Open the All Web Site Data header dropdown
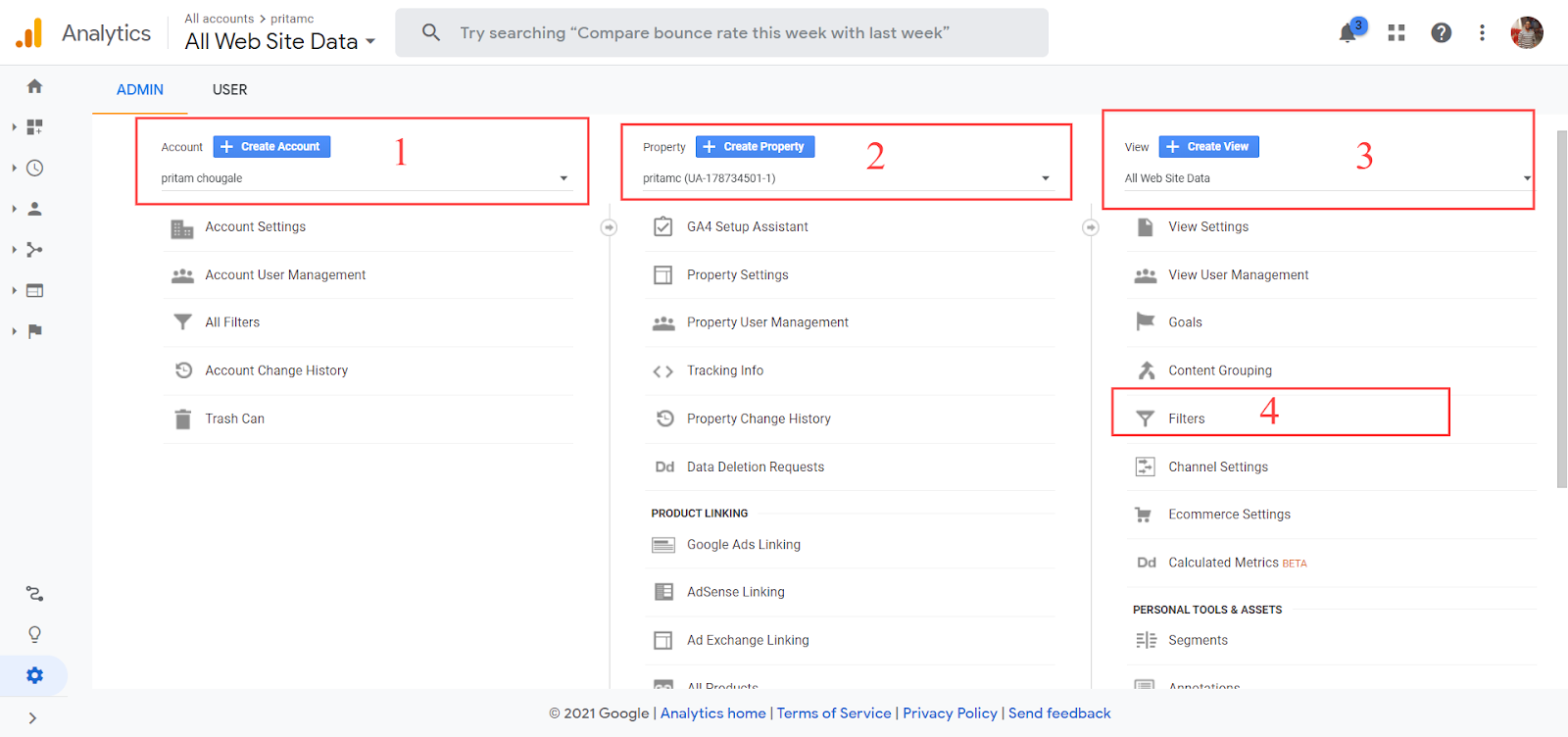Screen dimensions: 1568x737 pos(280,41)
